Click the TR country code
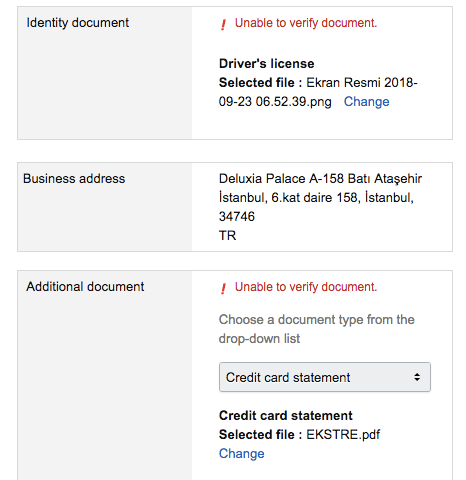Image resolution: width=466 pixels, height=480 pixels. (227, 236)
